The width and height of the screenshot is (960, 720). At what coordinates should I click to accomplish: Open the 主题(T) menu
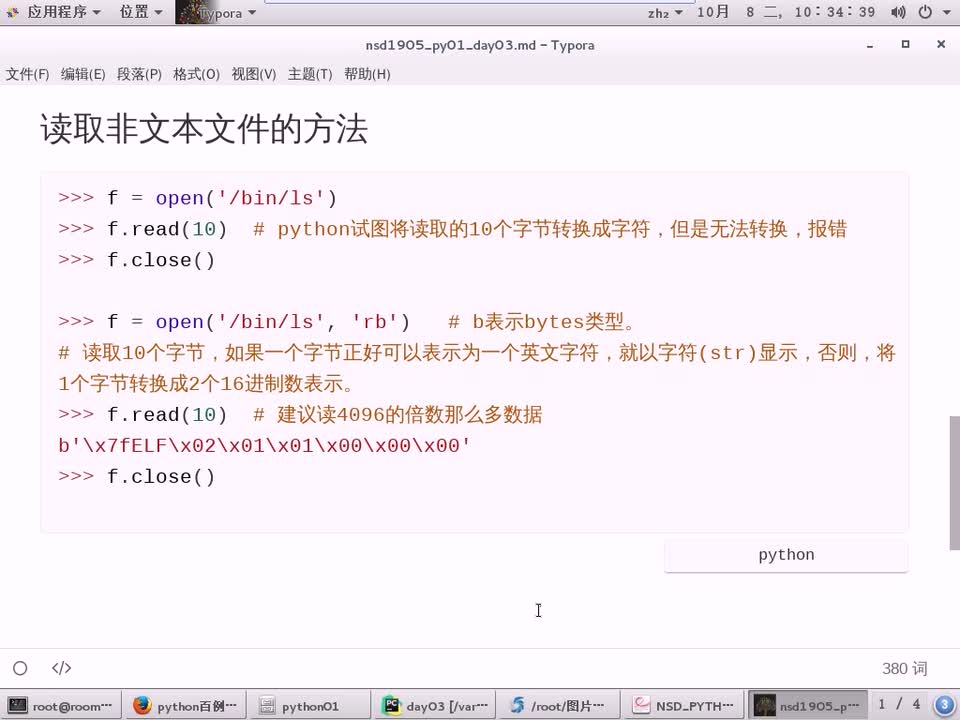[x=310, y=74]
